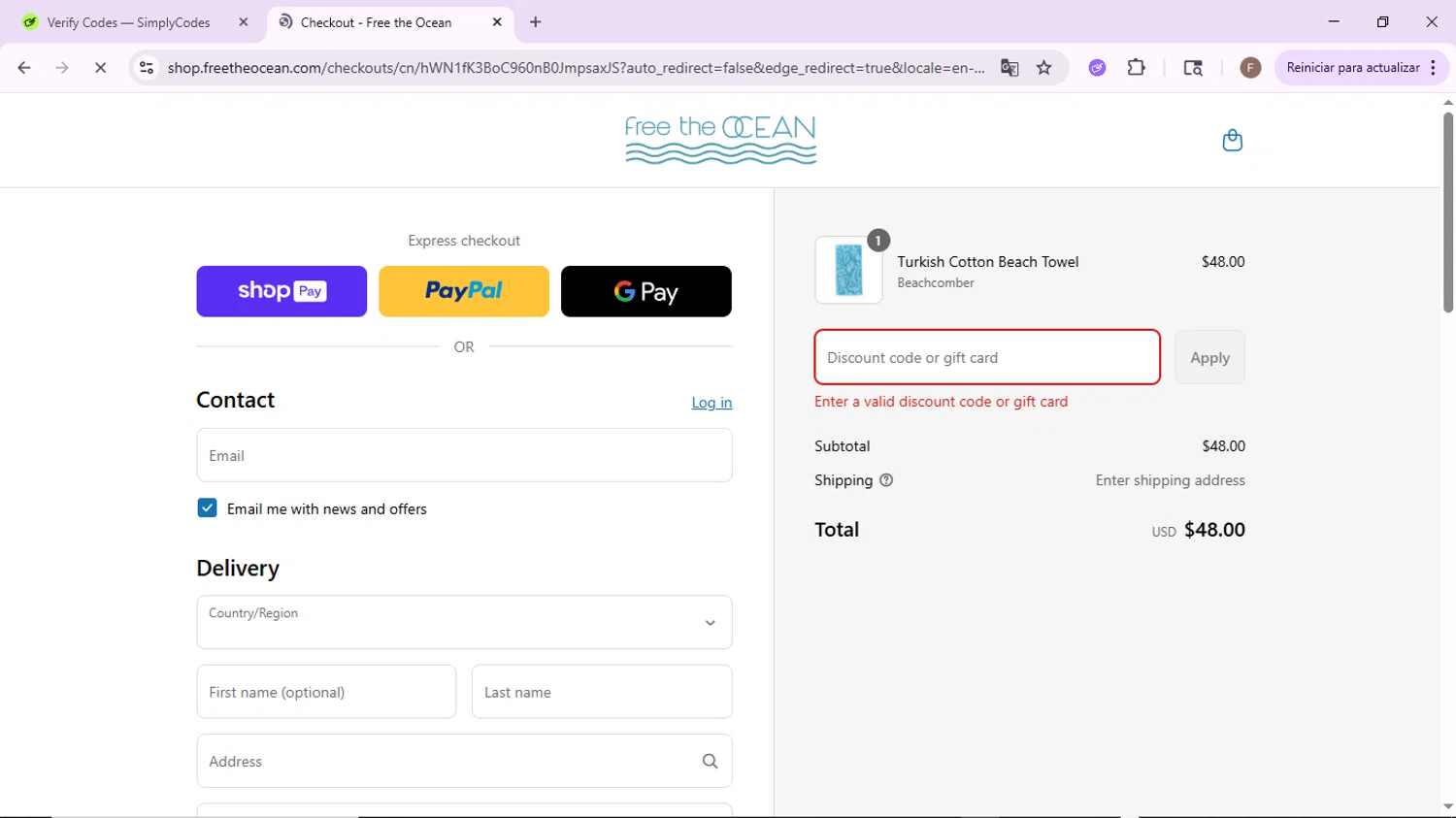Open the purple SimplyCodes extension icon

click(1097, 68)
